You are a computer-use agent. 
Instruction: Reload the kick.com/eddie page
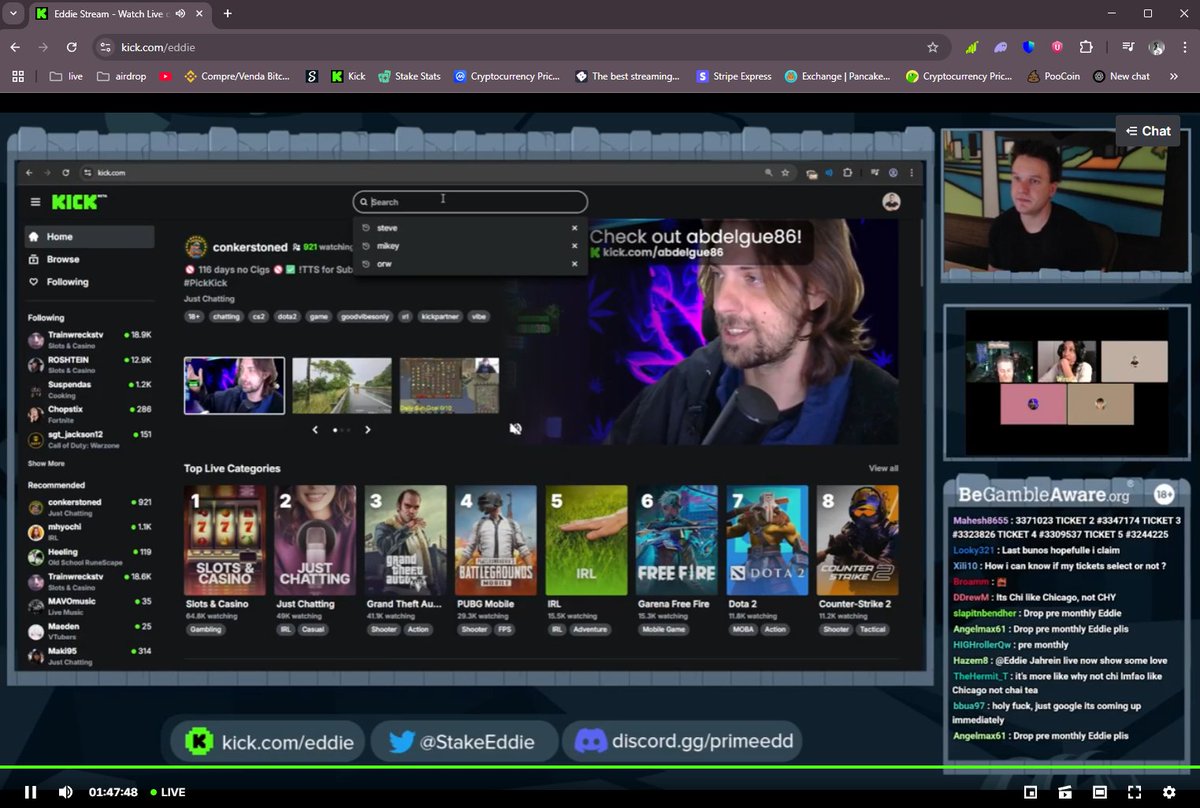[72, 47]
